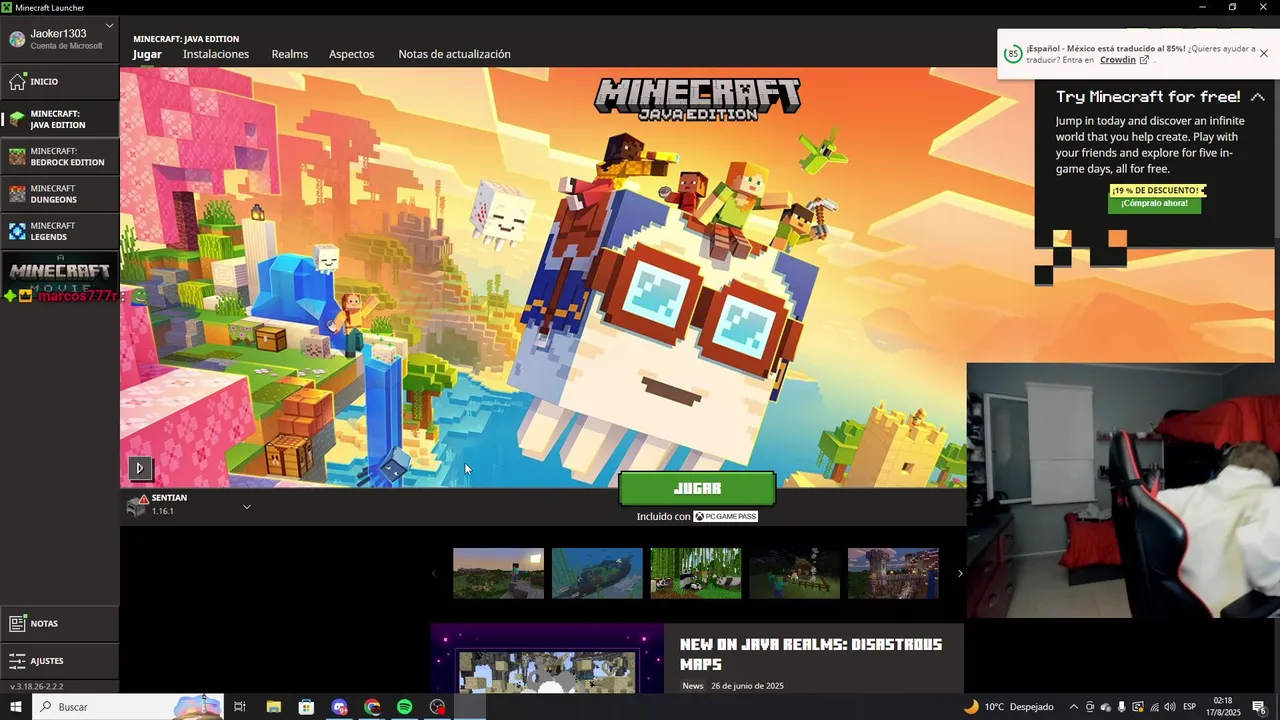
Task: Open OBS Studio from the taskbar
Action: [x=437, y=707]
